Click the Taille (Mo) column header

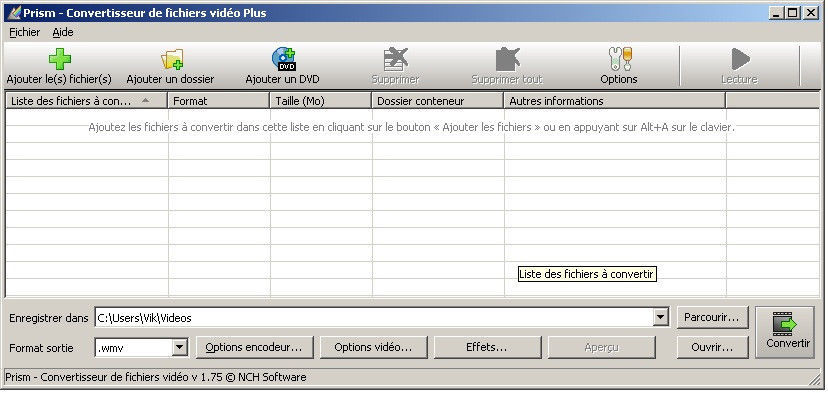tap(321, 100)
